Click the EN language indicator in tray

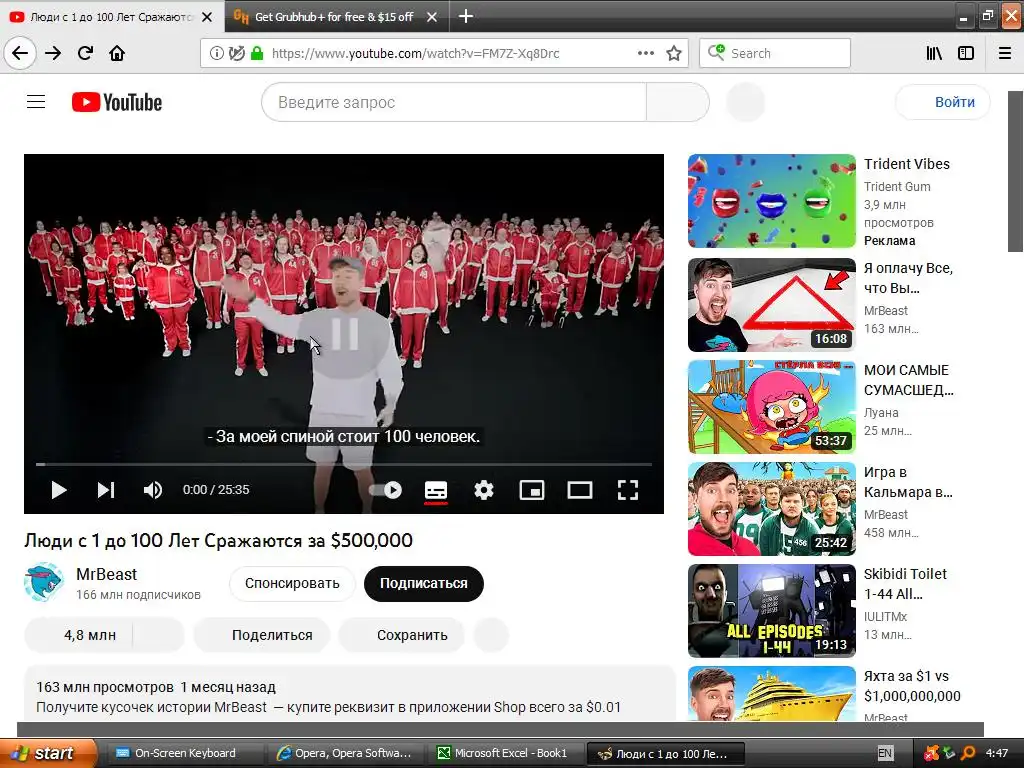[885, 753]
